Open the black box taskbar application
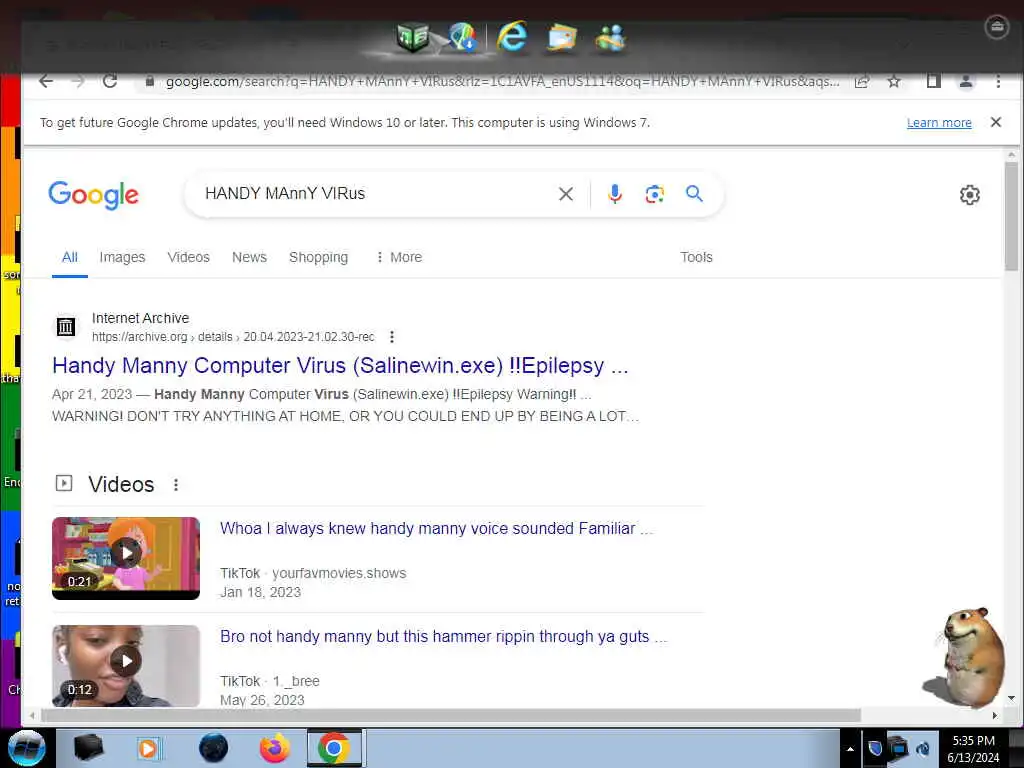Screen dimensions: 1024x768 point(88,748)
